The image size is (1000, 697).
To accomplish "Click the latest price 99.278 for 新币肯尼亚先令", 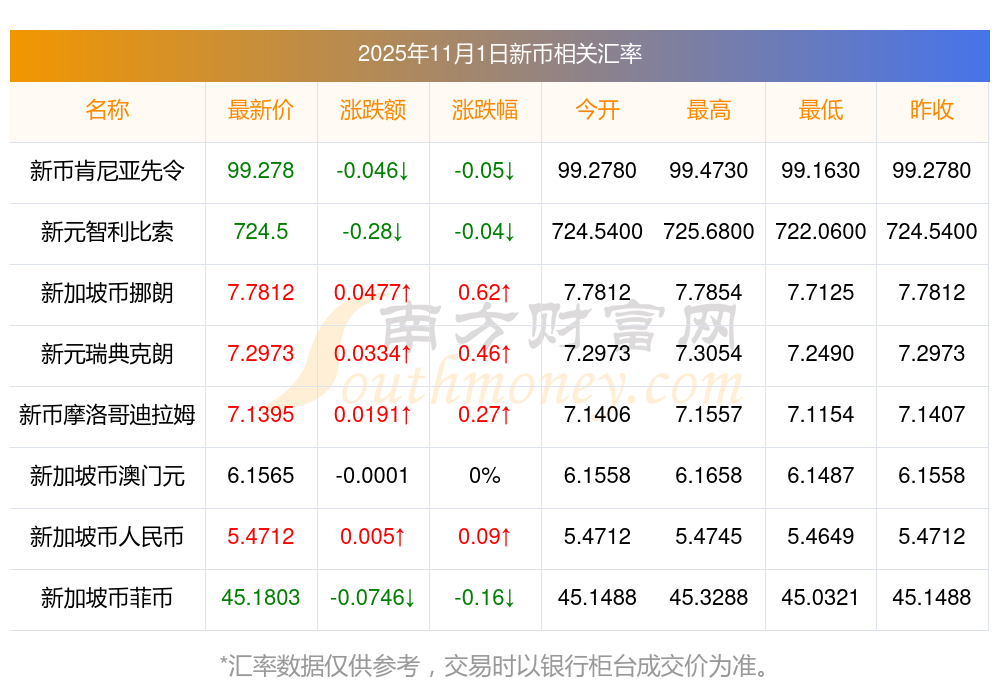I will pyautogui.click(x=261, y=171).
